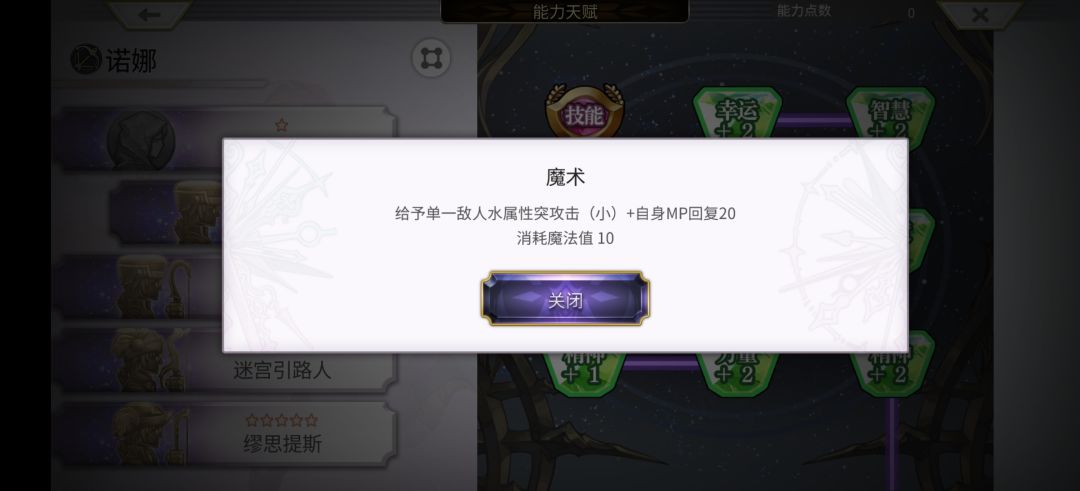The image size is (1080, 491).
Task: Choose the 迷宫引路人 job entry
Action: [x=228, y=361]
